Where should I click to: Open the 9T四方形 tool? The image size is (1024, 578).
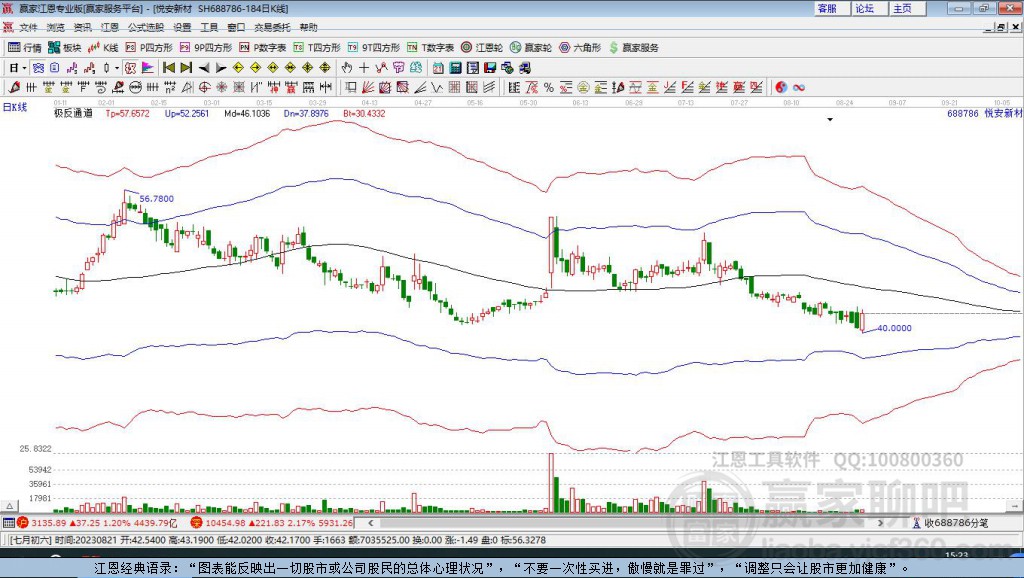pos(374,48)
